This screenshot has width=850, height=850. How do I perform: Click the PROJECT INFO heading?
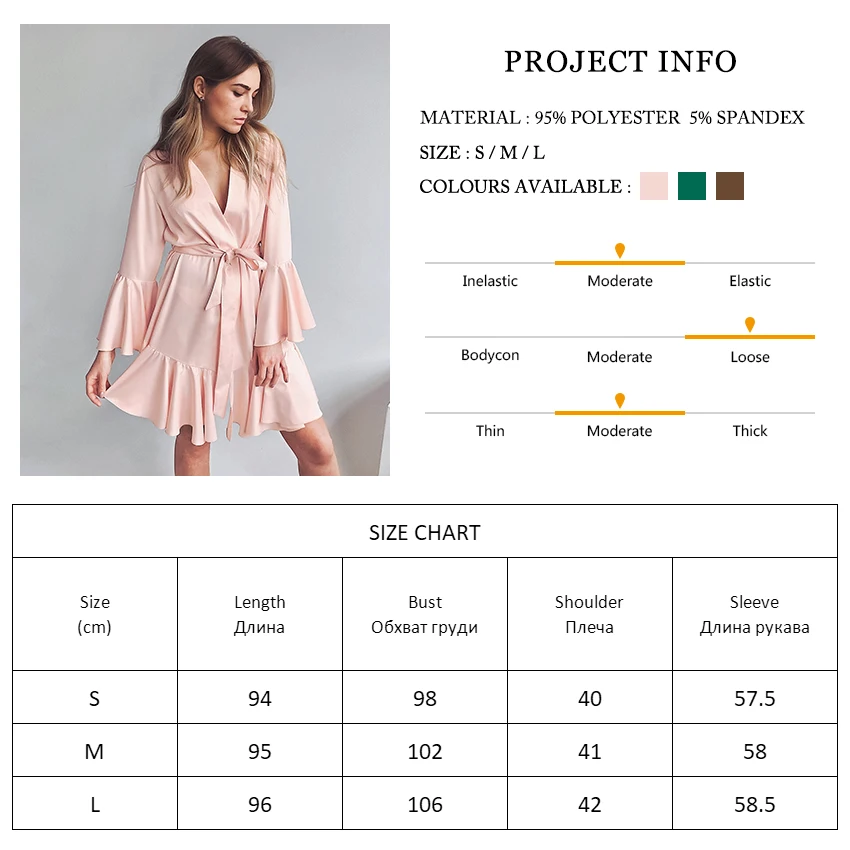[620, 62]
